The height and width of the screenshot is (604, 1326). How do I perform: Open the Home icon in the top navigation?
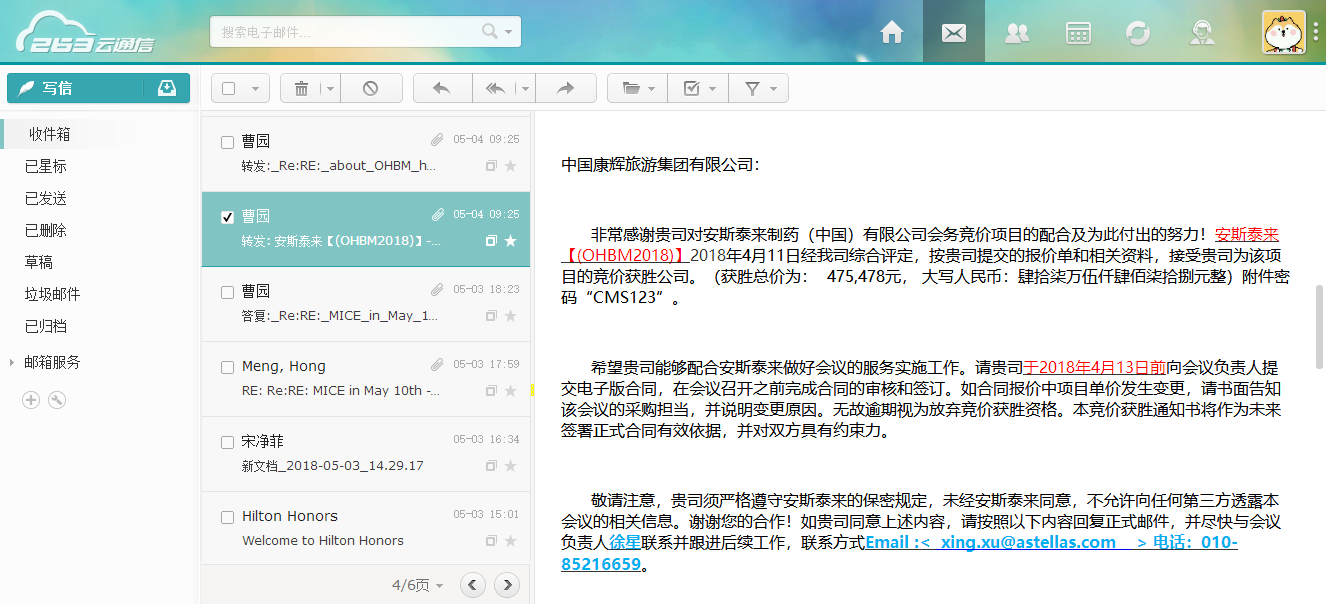(892, 32)
